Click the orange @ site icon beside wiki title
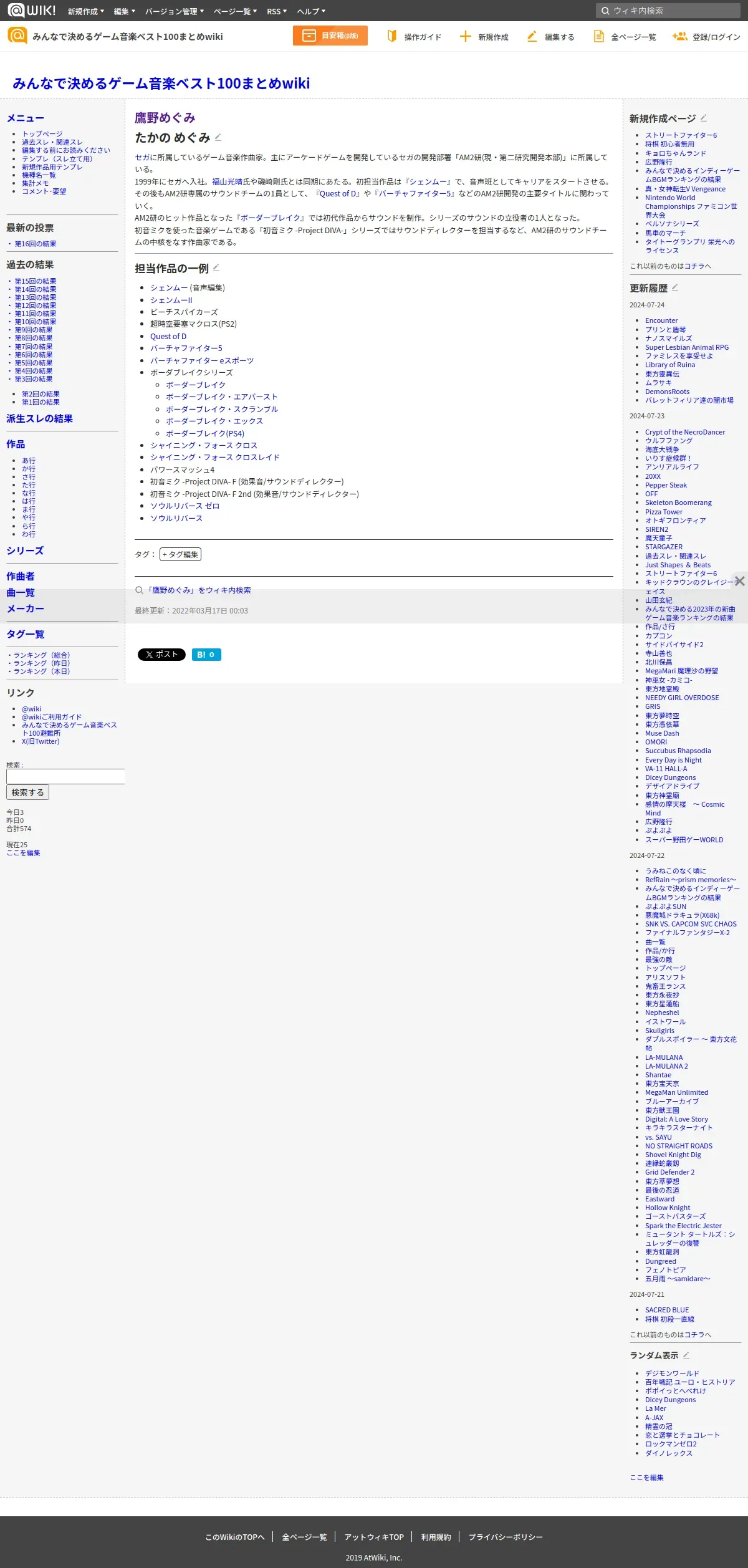748x1568 pixels. click(x=17, y=36)
